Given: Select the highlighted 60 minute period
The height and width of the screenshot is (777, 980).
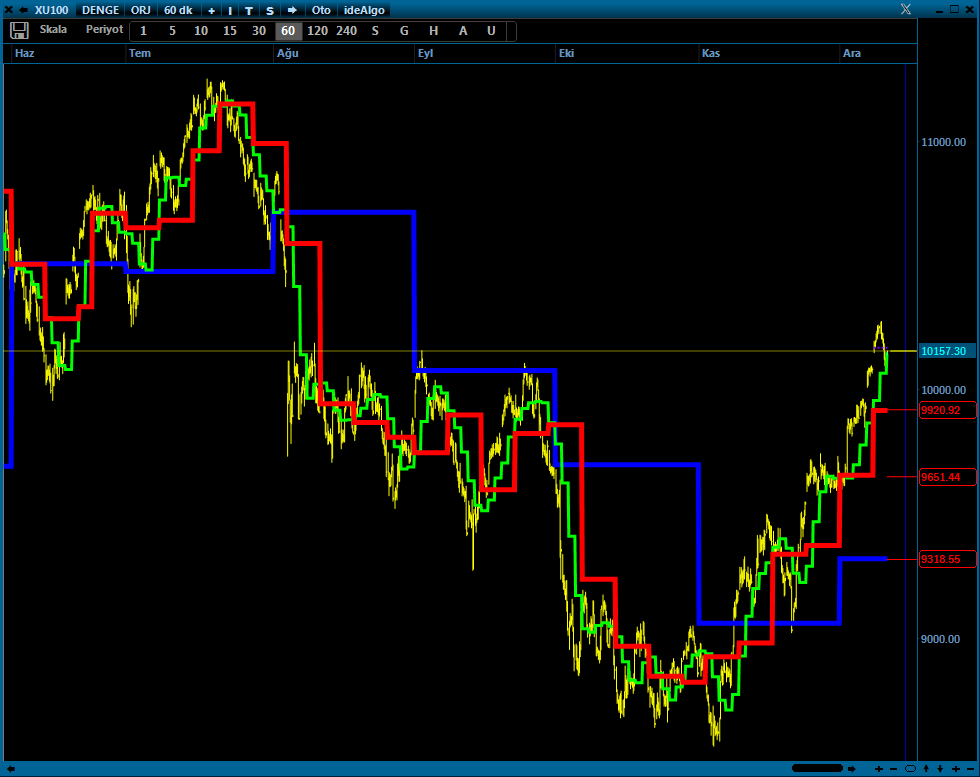Looking at the screenshot, I should coord(288,31).
